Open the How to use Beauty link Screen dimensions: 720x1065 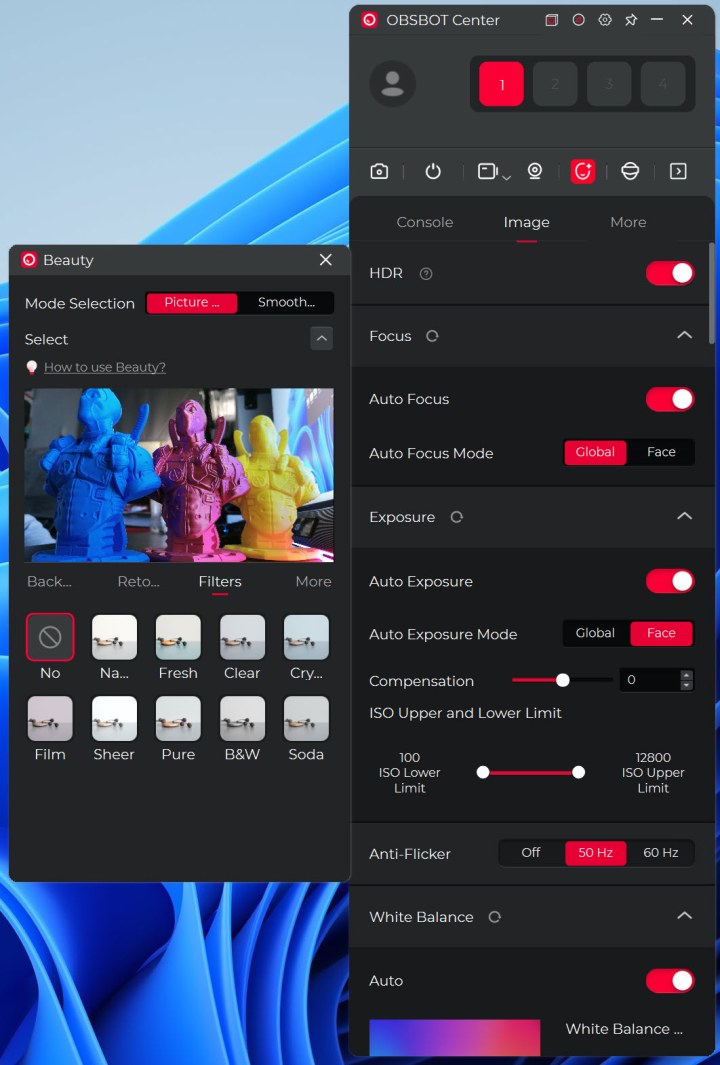coord(105,367)
